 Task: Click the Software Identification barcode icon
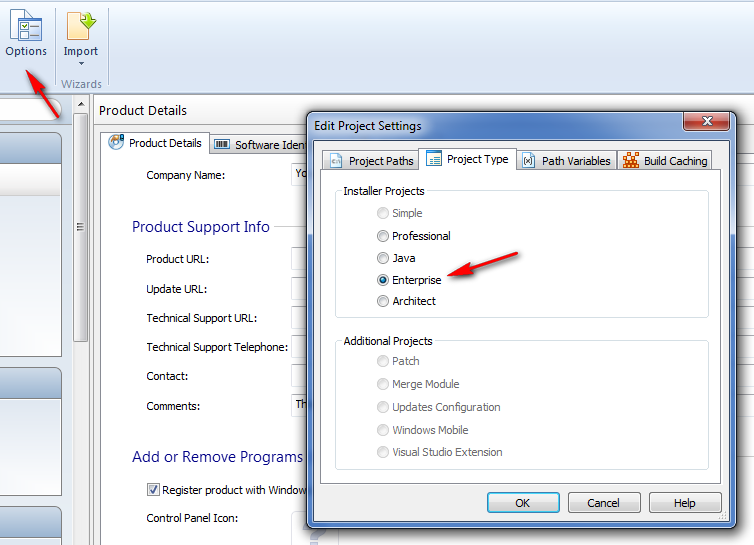click(x=222, y=144)
